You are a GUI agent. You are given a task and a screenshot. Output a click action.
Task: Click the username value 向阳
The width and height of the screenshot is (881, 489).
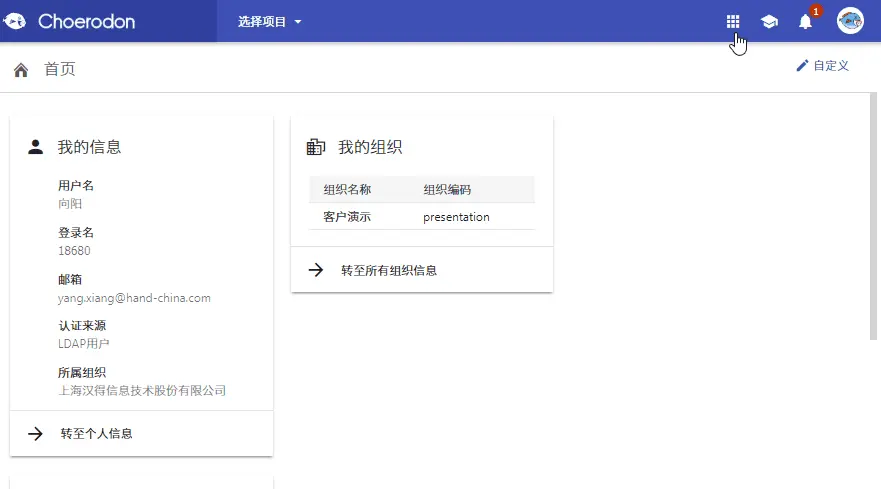click(x=70, y=203)
